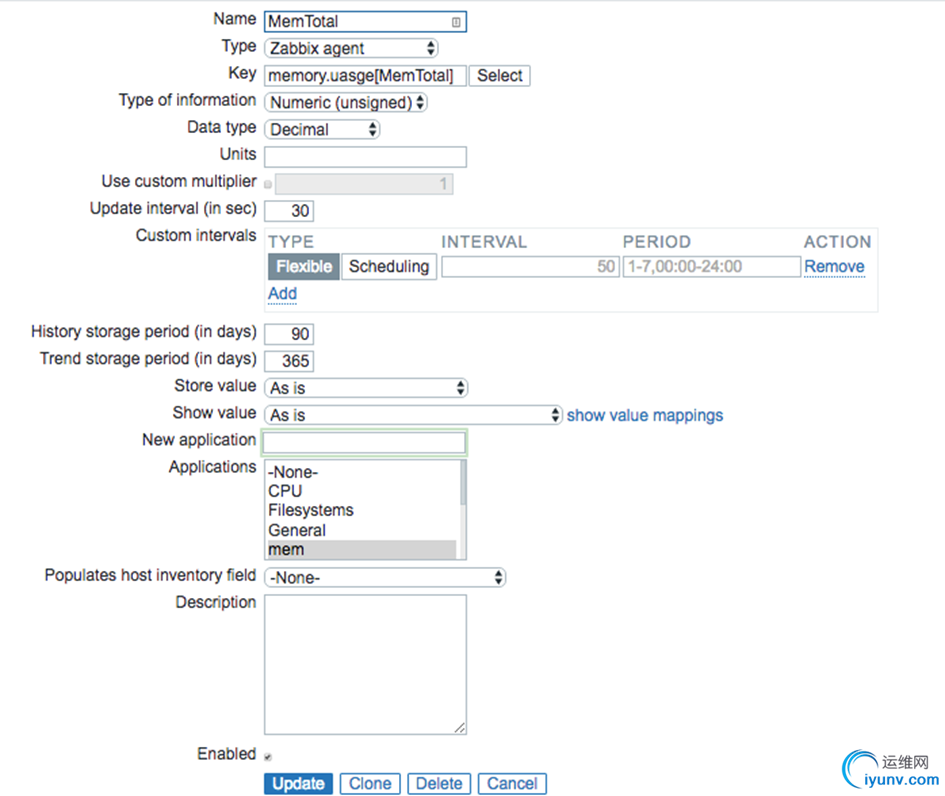This screenshot has width=945, height=796.
Task: Click the autofill icon in Name field
Action: coord(456,22)
